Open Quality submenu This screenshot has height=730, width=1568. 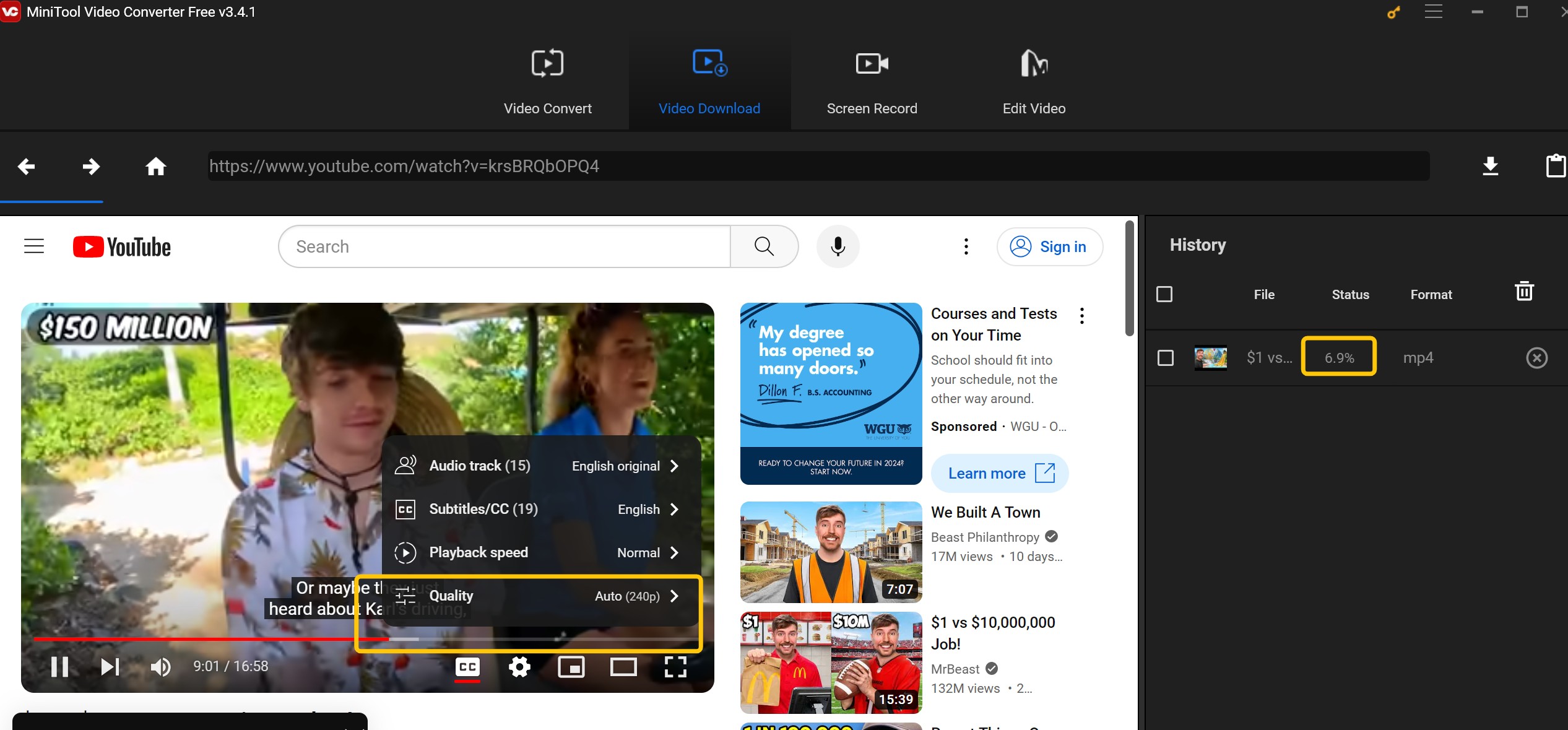click(542, 596)
